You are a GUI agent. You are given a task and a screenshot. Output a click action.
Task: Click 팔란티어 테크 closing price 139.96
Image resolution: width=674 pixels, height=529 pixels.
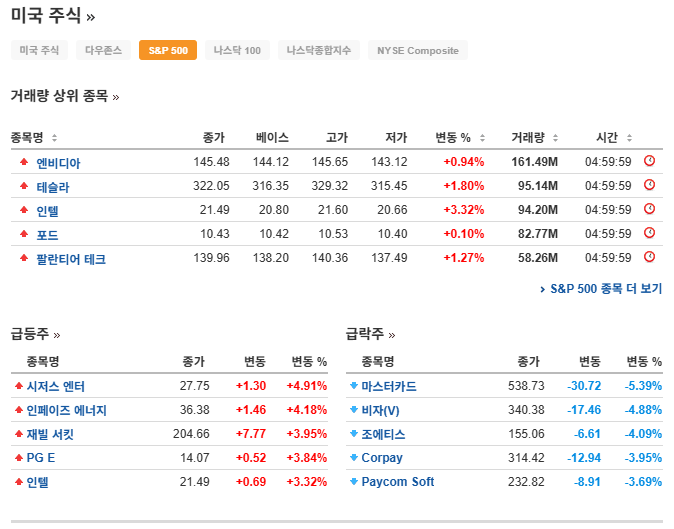[x=211, y=258]
